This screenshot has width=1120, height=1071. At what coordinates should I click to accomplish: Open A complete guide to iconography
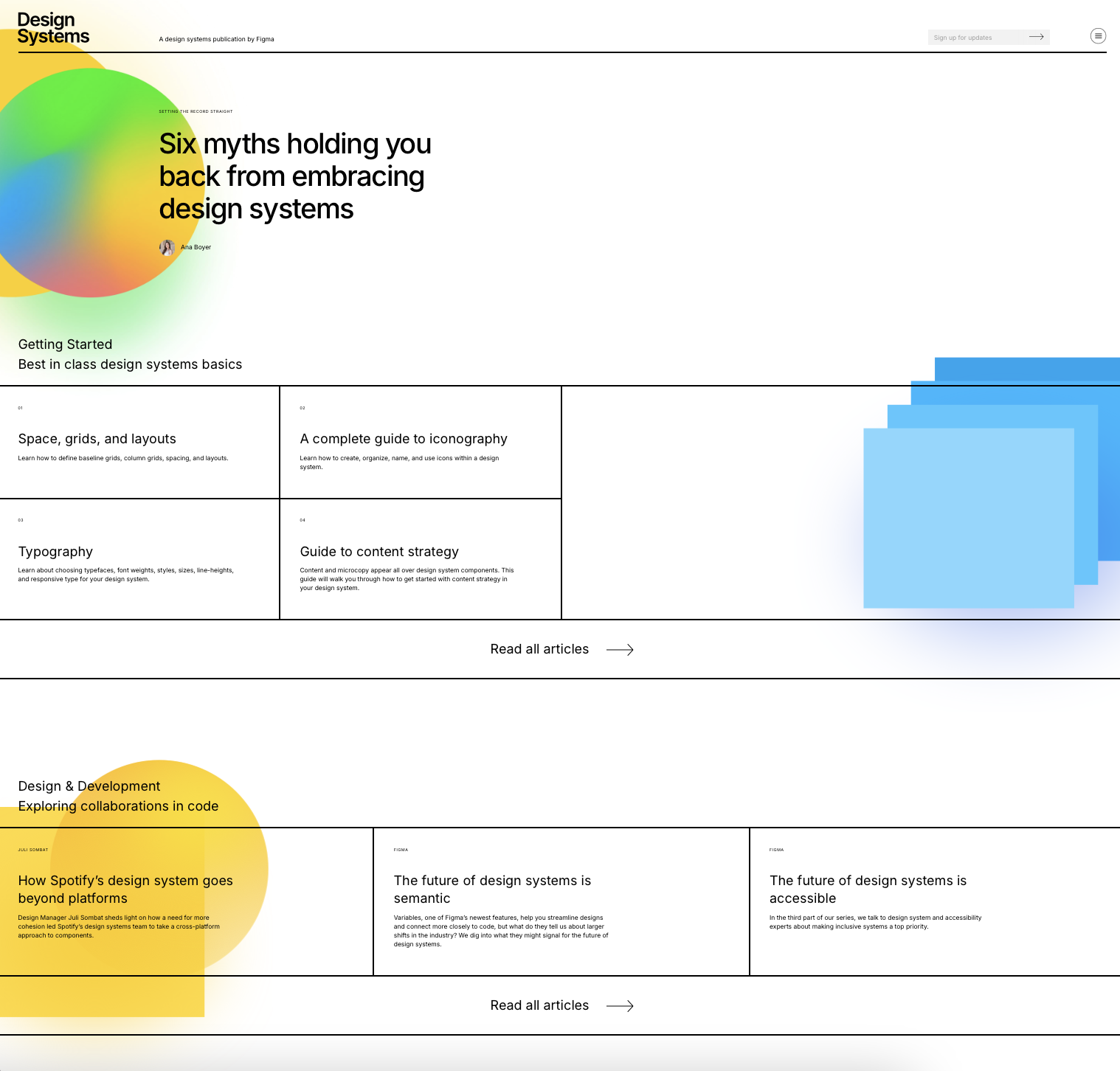coord(404,439)
